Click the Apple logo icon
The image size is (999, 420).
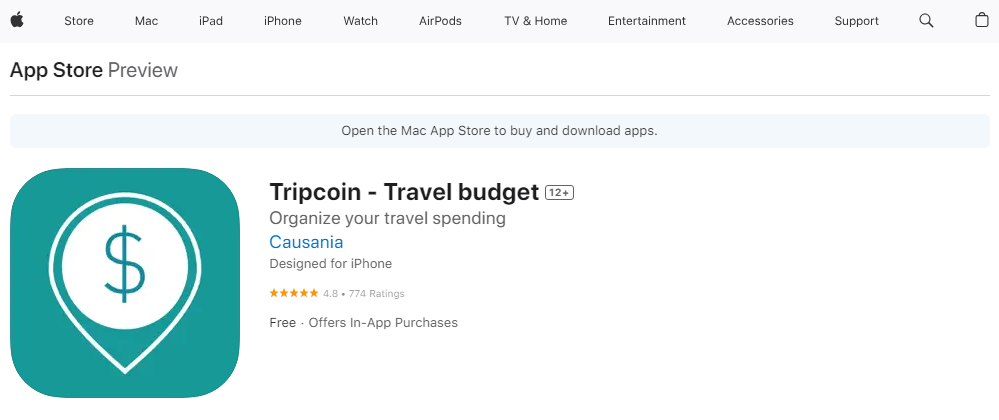coord(17,20)
